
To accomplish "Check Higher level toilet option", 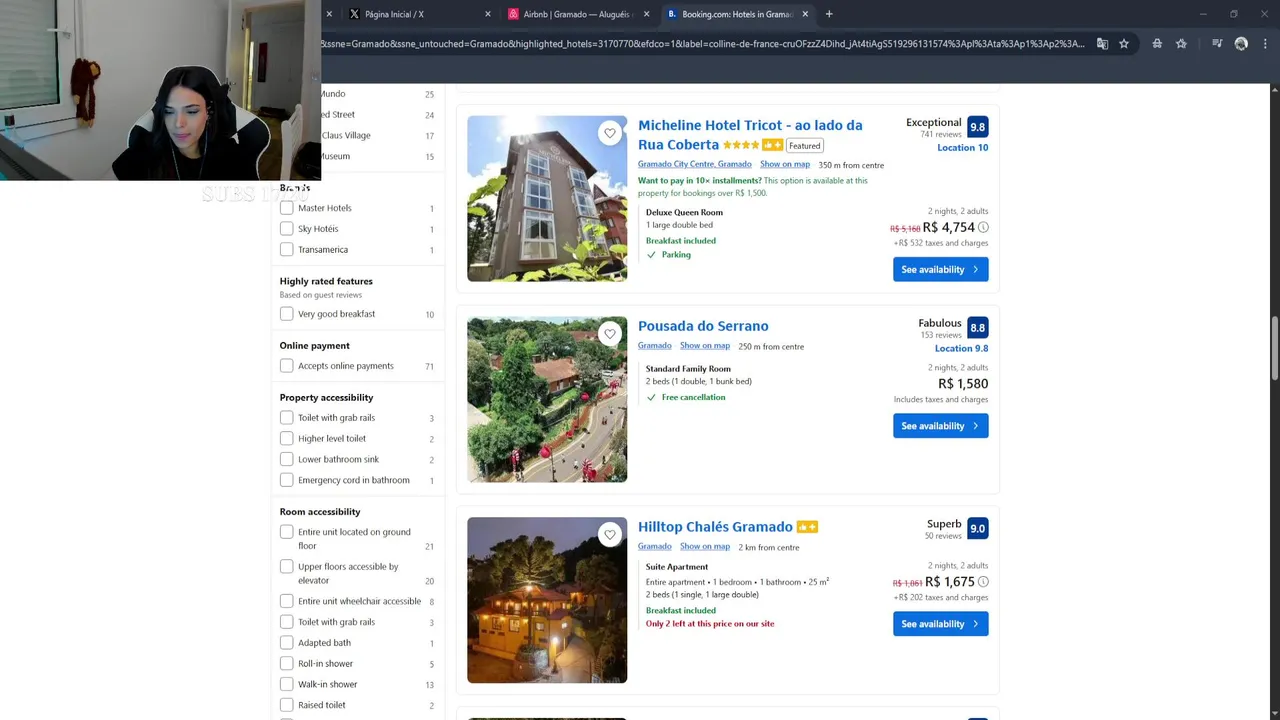I will point(287,439).
